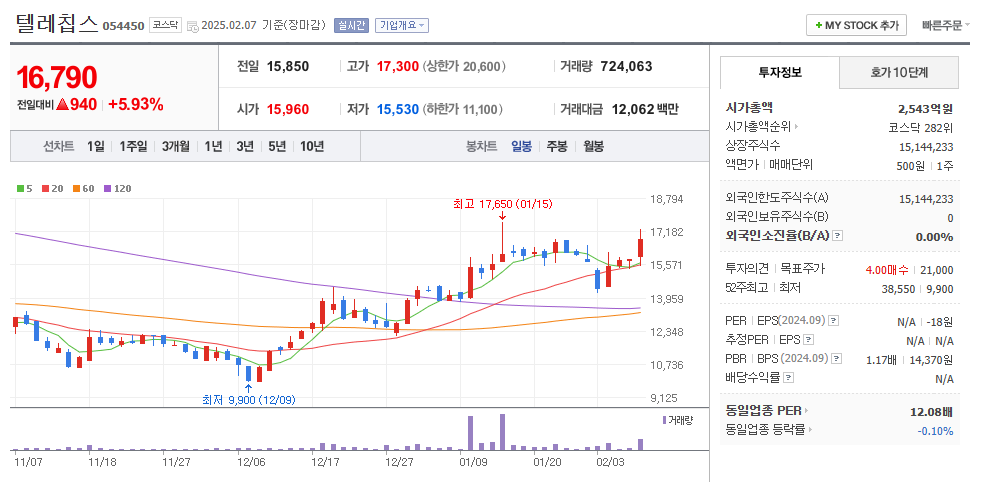Click the arrow next to 동일업종 등락률
Image resolution: width=997 pixels, height=482 pixels.
point(811,430)
